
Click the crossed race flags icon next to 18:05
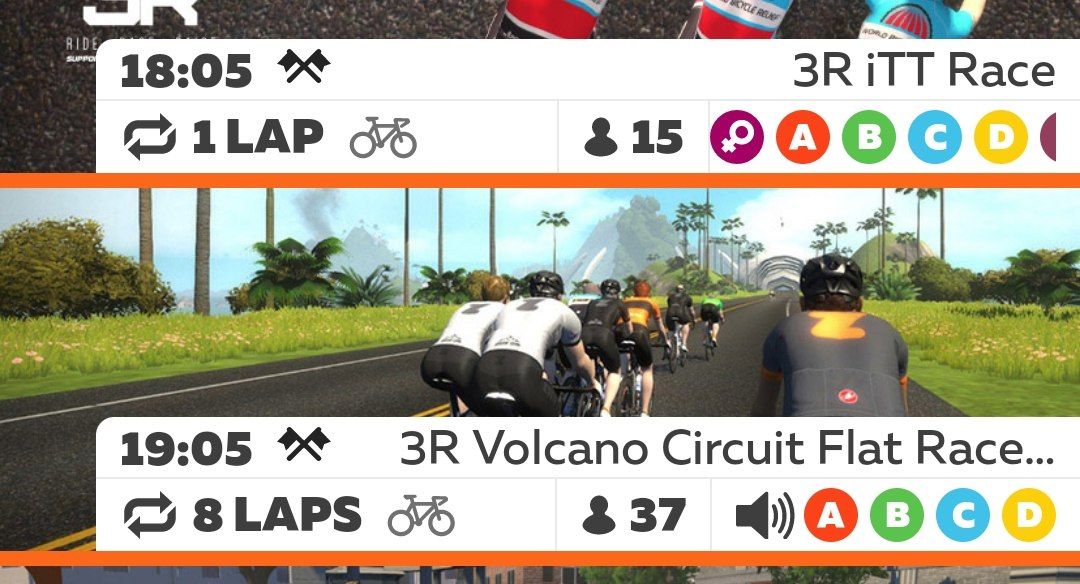(x=304, y=67)
